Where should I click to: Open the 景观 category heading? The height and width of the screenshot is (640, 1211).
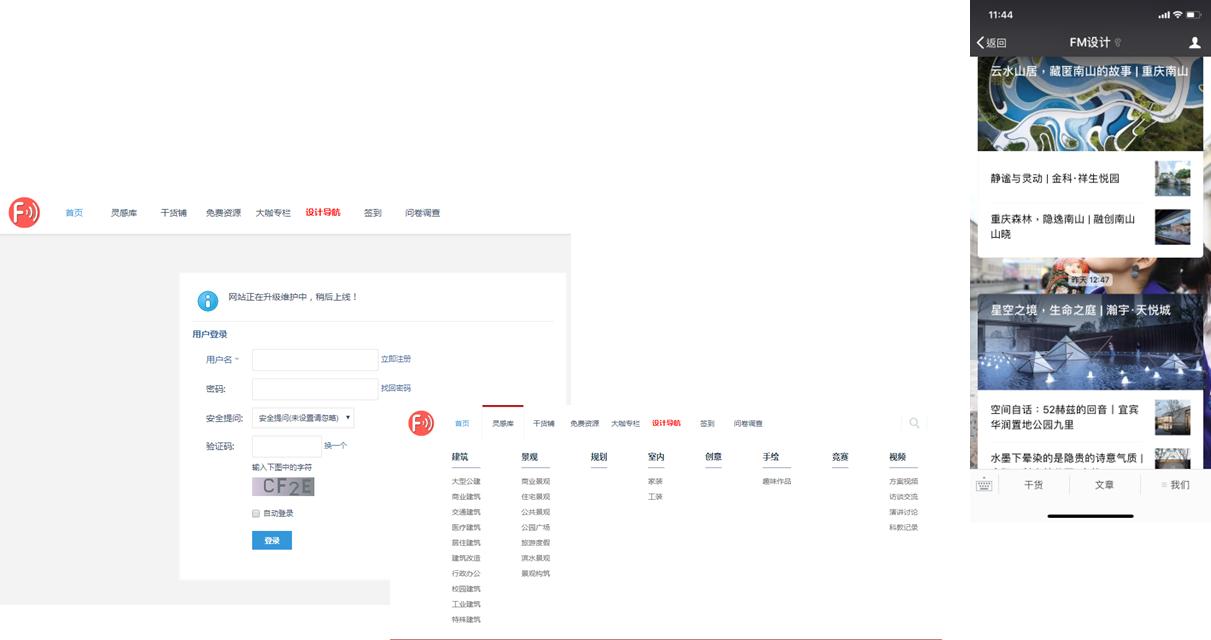[529, 457]
